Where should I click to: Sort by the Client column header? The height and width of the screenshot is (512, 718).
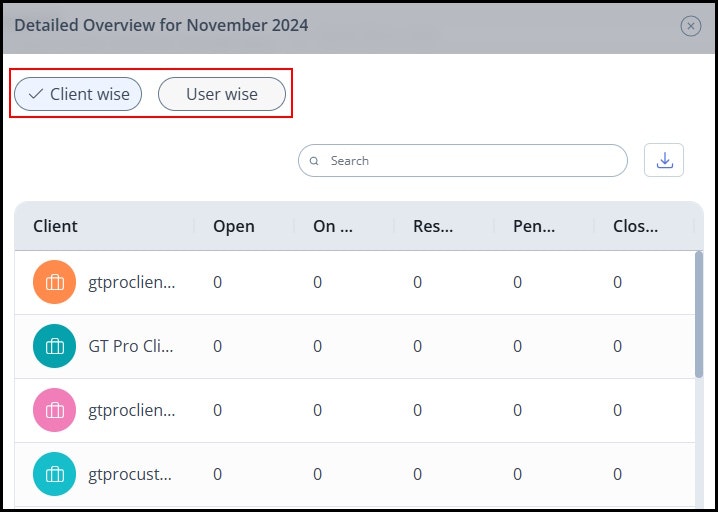[x=55, y=226]
